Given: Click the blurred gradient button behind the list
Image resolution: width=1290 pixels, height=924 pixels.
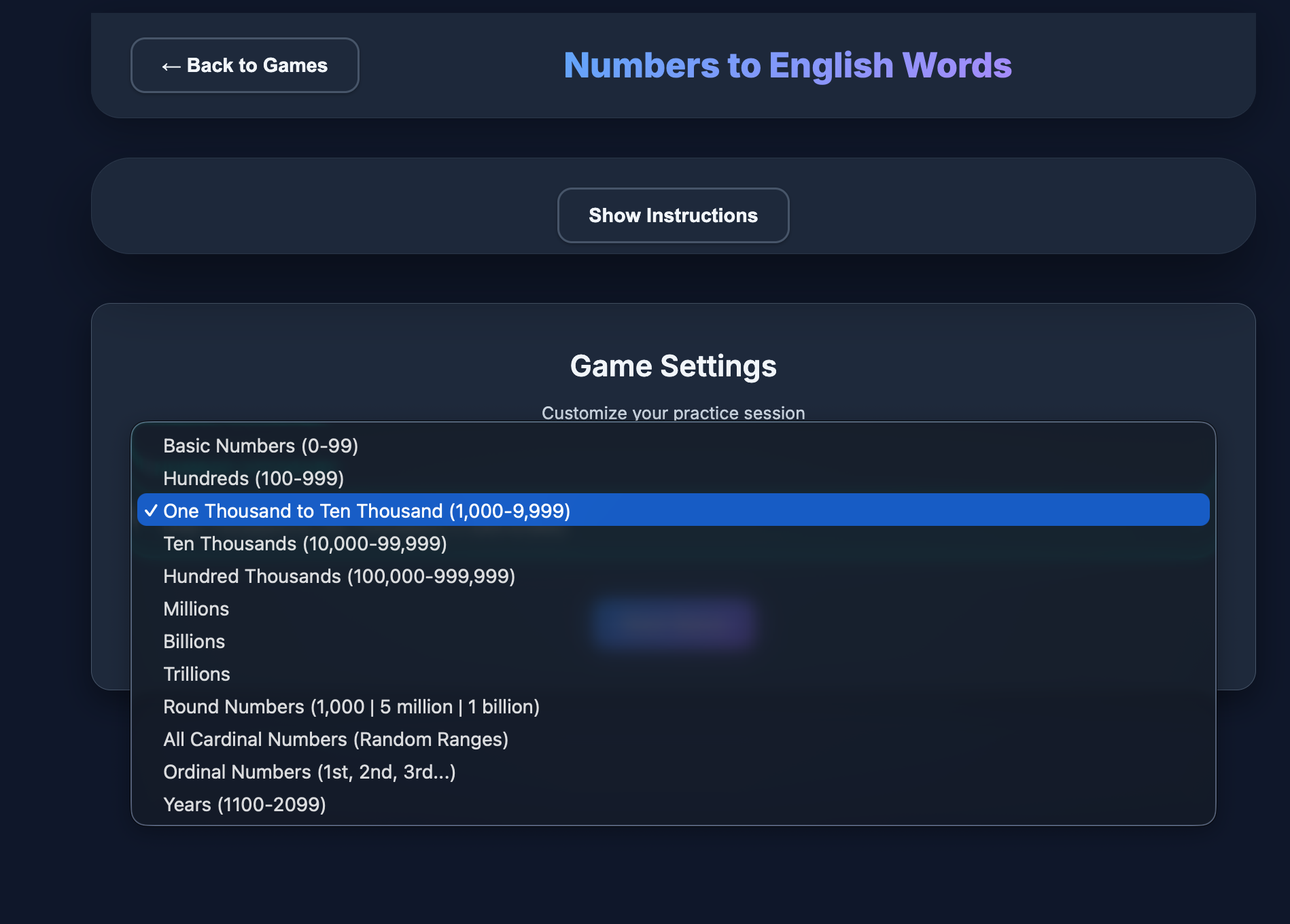Looking at the screenshot, I should tap(674, 624).
